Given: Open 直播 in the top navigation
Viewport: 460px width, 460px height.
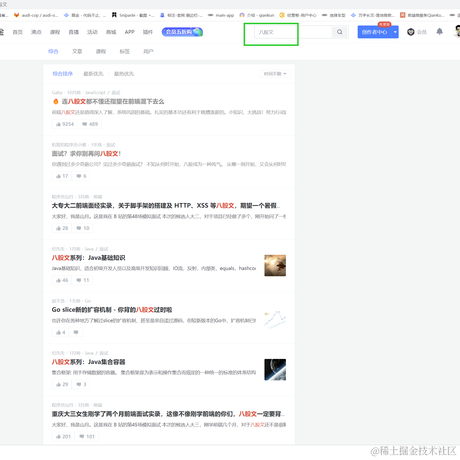Looking at the screenshot, I should click(x=74, y=32).
